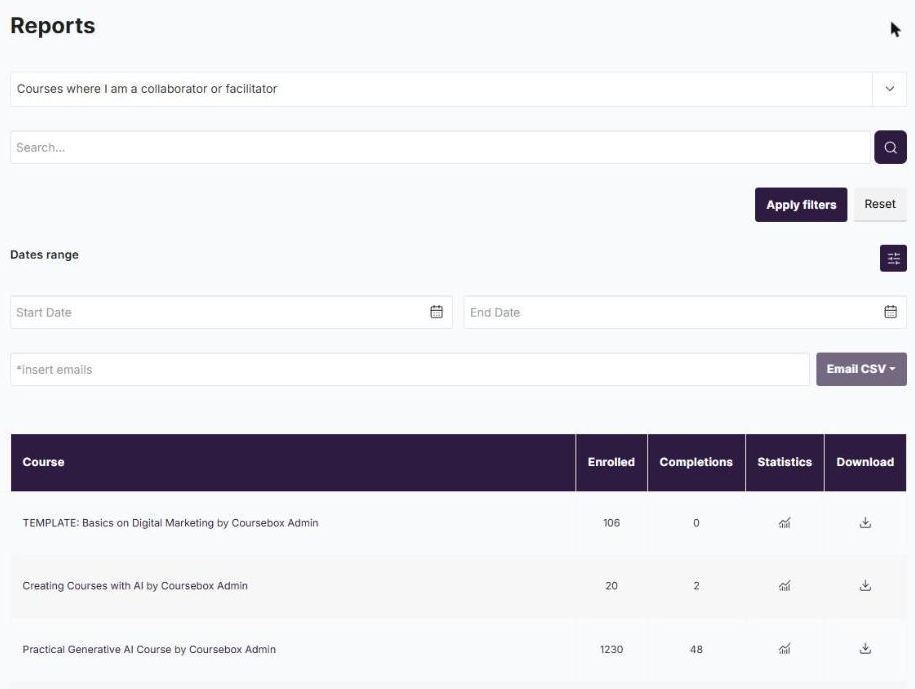The width and height of the screenshot is (915, 689).
Task: Click completions value 48
Action: click(696, 649)
